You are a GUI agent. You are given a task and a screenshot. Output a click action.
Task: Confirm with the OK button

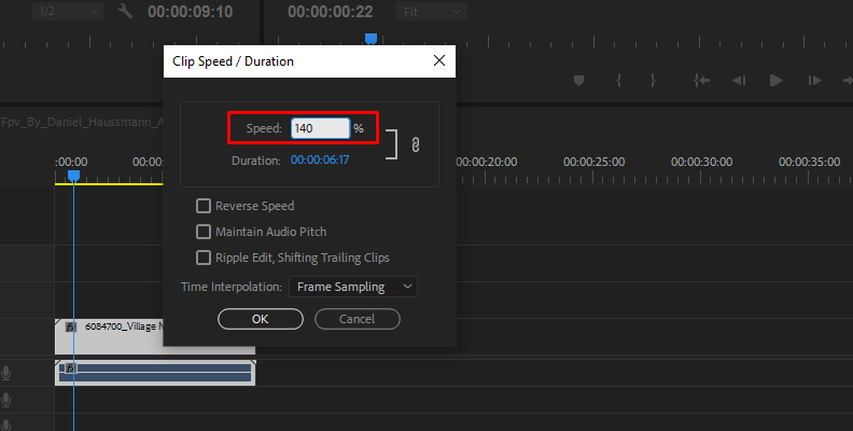261,319
